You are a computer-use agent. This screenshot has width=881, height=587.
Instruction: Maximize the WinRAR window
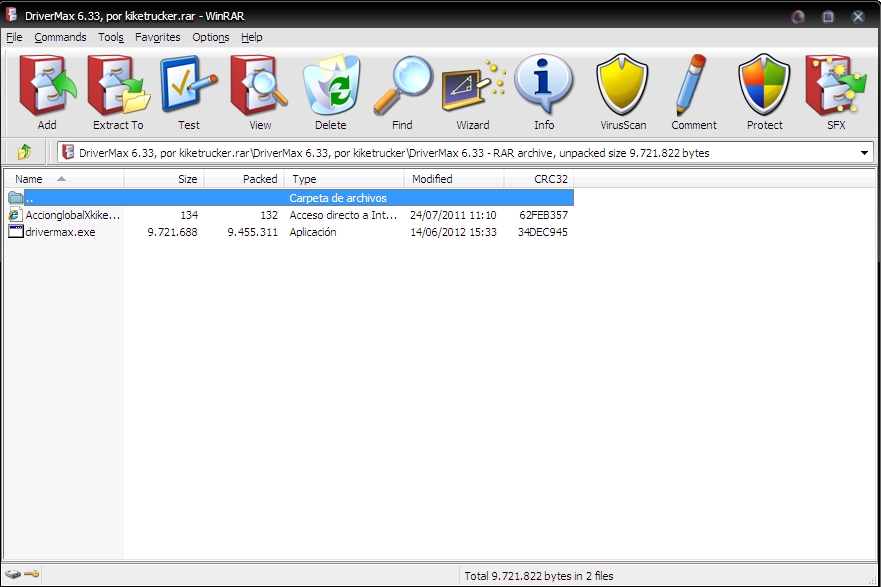[828, 16]
